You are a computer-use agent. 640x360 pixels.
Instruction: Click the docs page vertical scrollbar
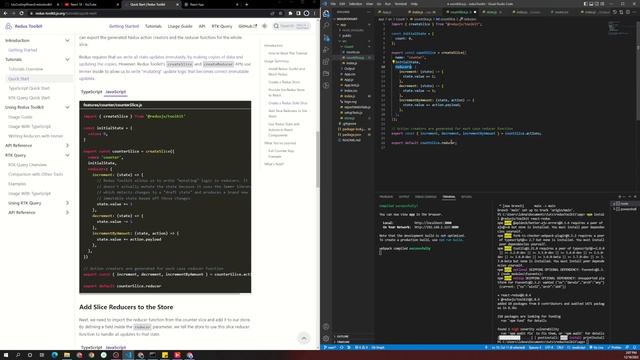318,159
